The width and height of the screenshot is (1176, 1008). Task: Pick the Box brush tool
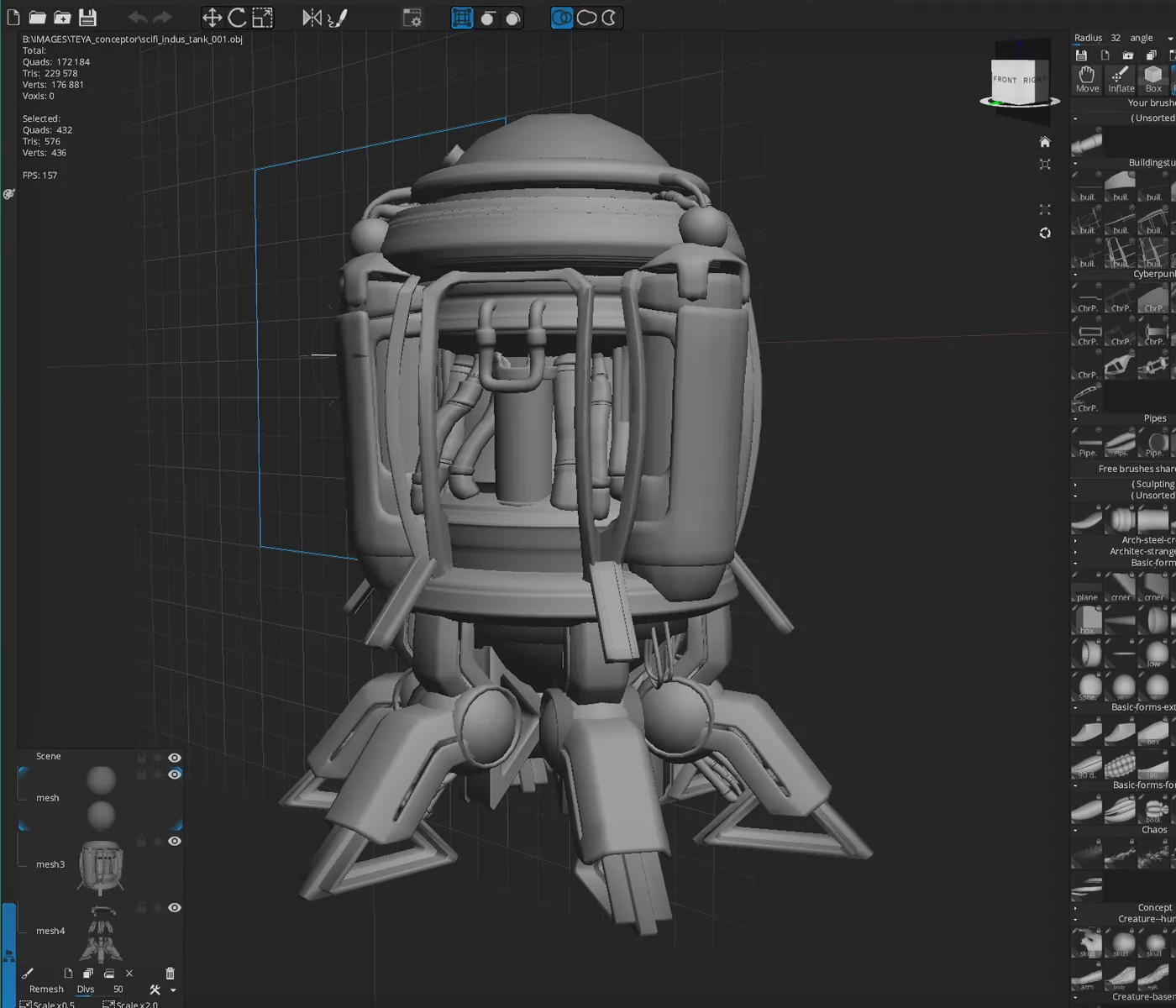click(1153, 80)
